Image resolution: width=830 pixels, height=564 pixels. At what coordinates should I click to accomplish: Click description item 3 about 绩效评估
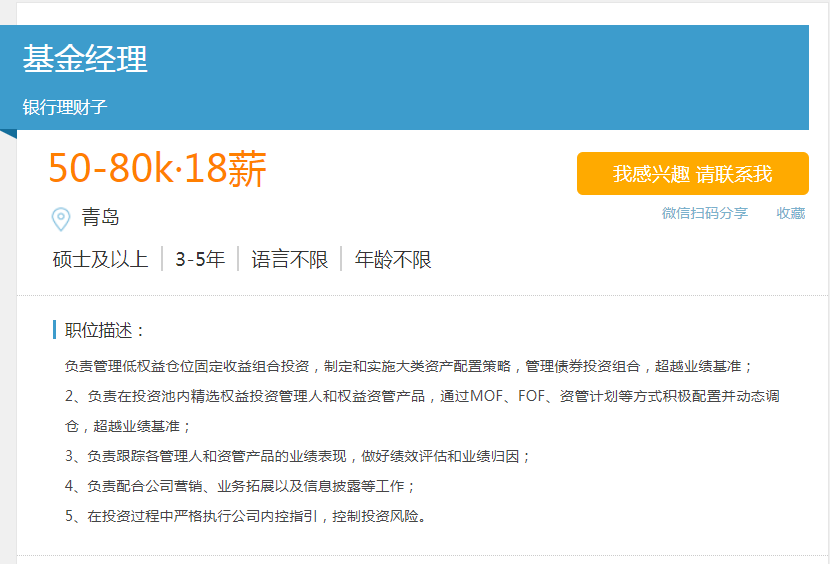[x=297, y=456]
